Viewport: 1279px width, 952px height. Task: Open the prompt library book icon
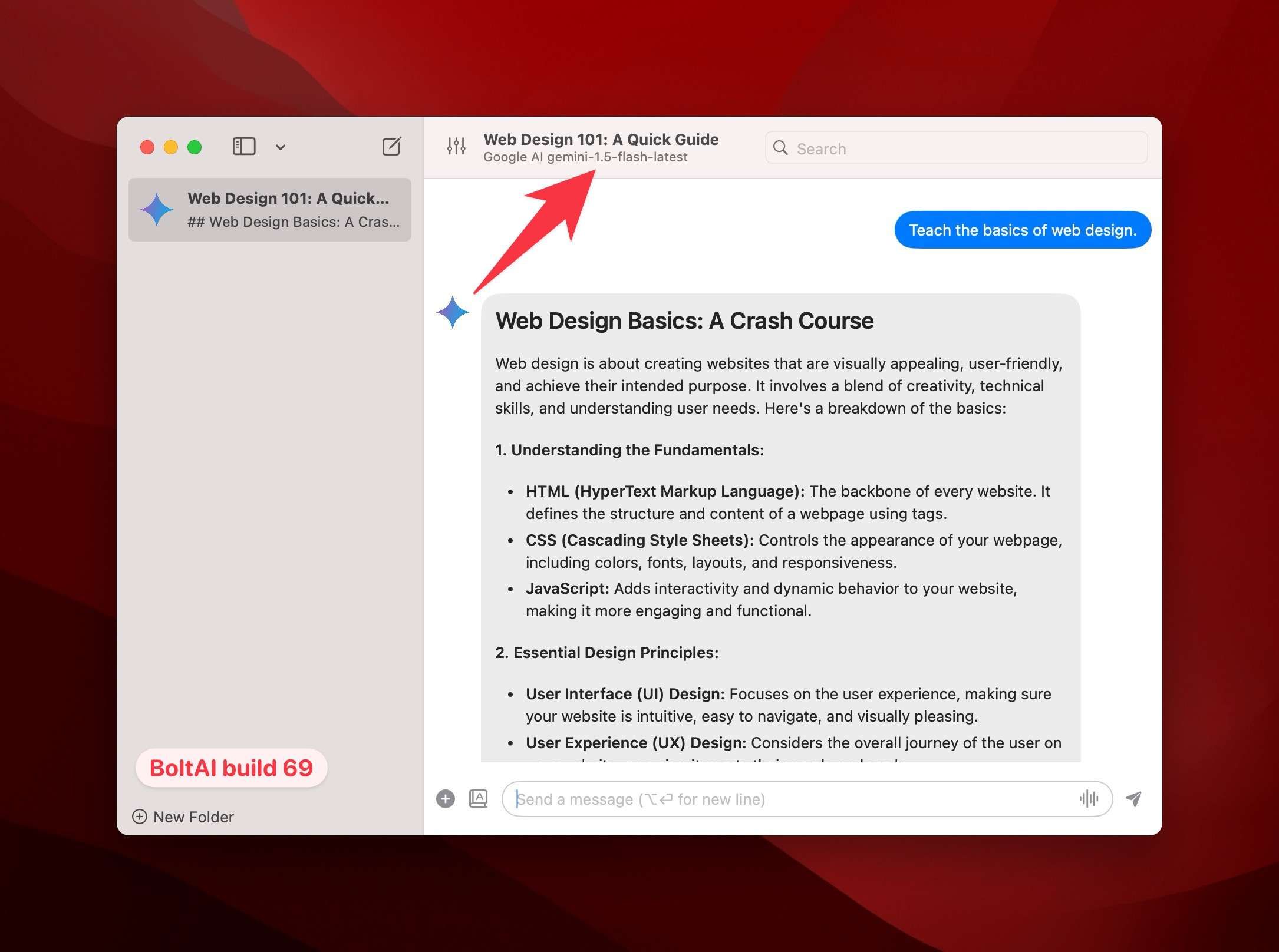[479, 798]
